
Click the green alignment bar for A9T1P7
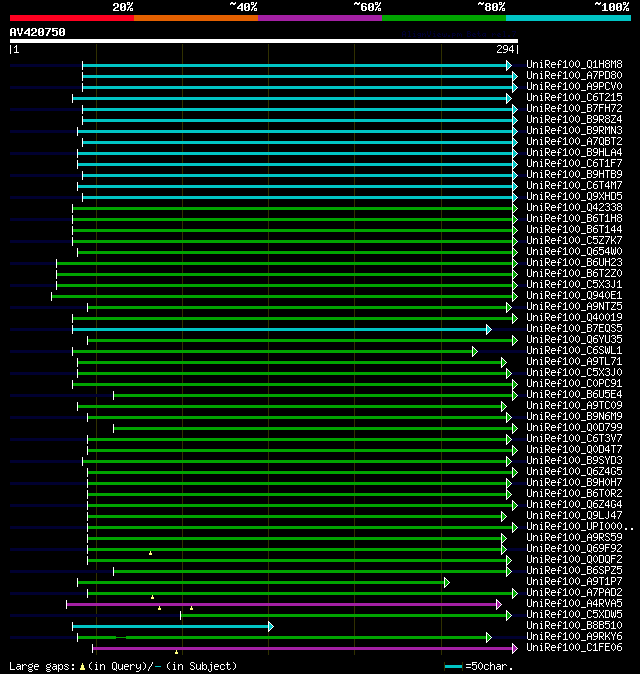[261, 582]
